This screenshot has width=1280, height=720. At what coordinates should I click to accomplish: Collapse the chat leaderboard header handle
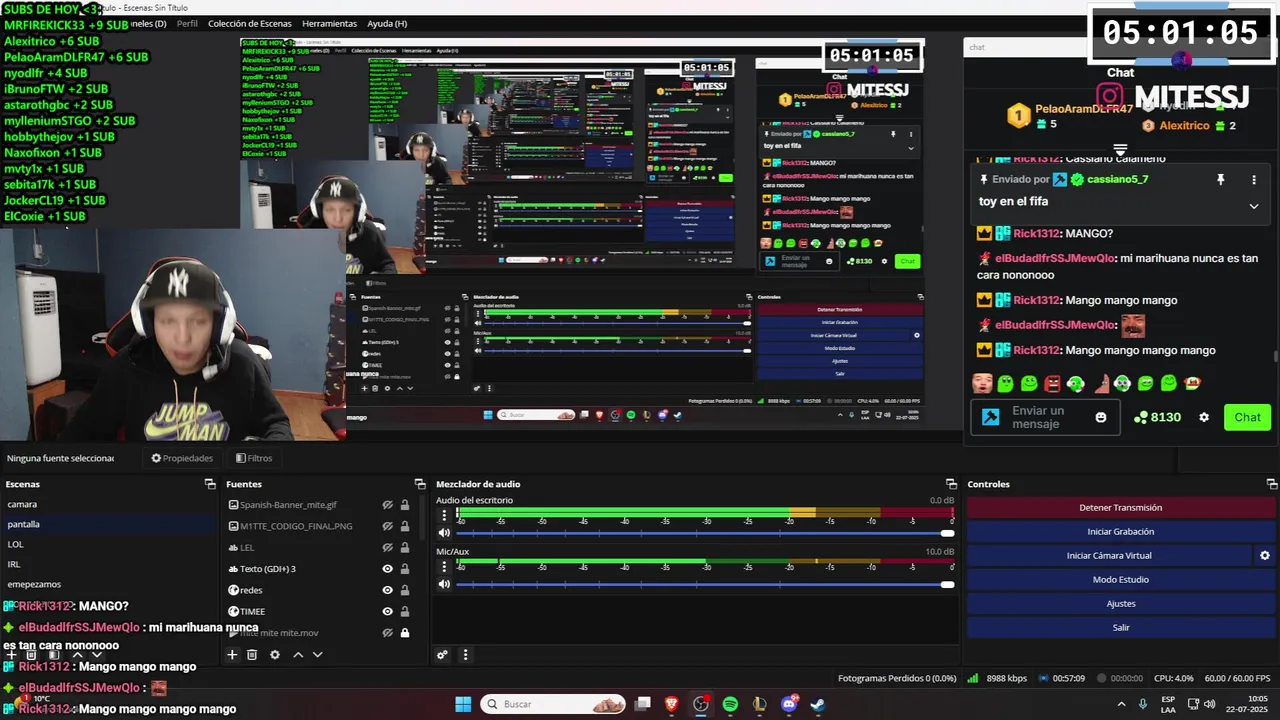click(1120, 150)
